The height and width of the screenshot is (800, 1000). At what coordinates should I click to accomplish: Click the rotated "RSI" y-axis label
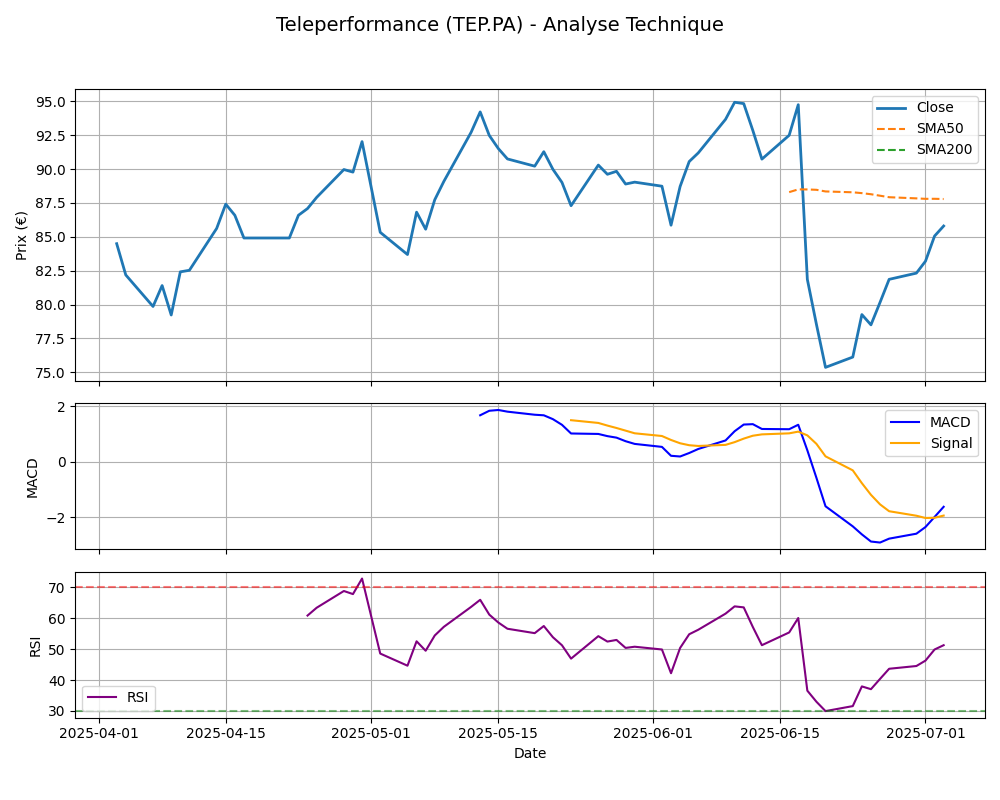pyautogui.click(x=35, y=646)
